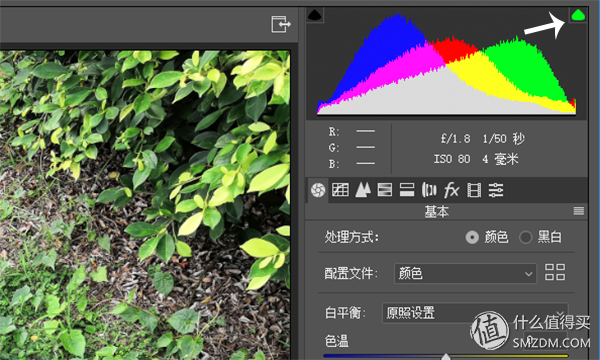600x360 pixels.
Task: Click the G: channel readout
Action: click(x=351, y=148)
